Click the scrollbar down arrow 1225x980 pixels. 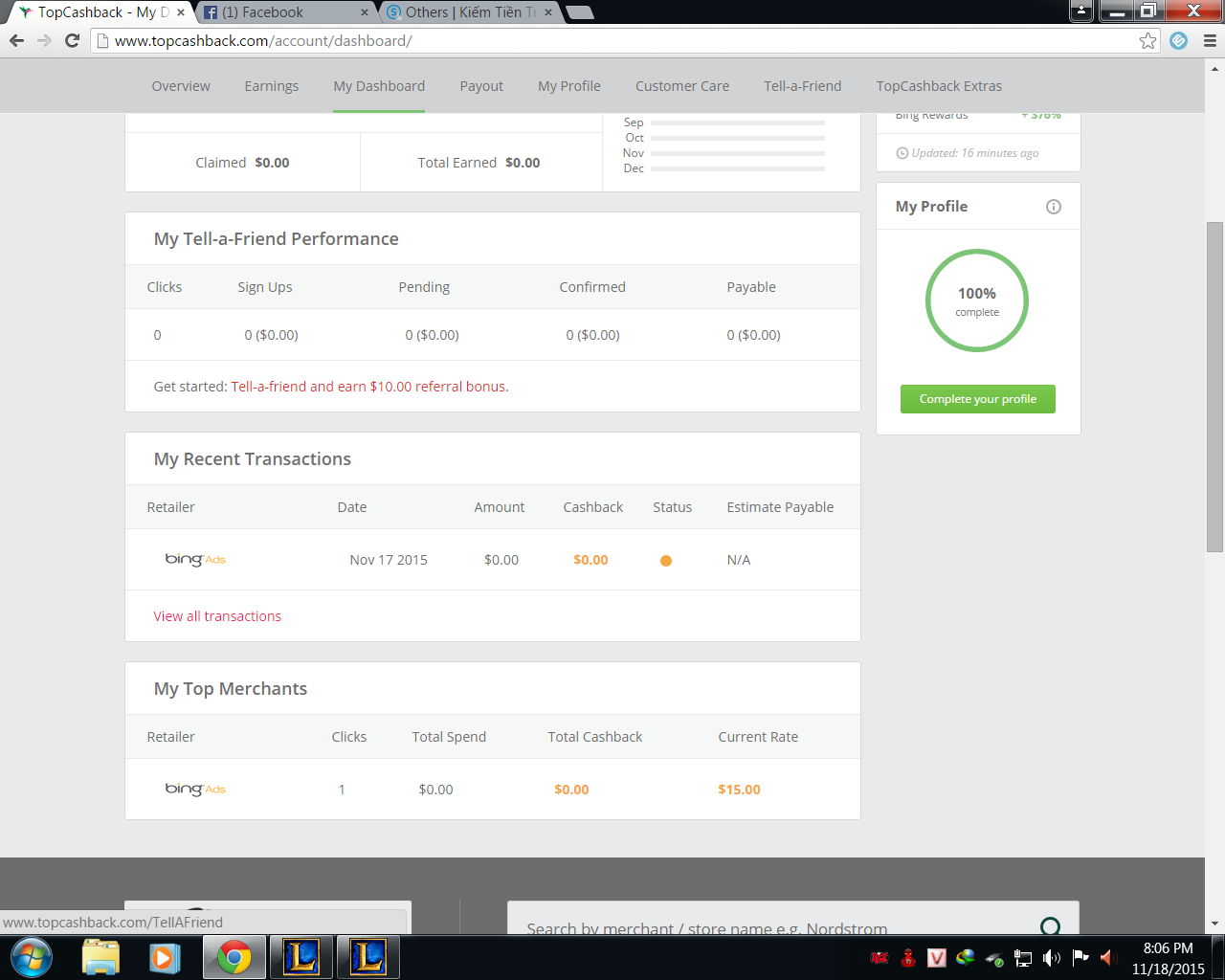[x=1215, y=924]
